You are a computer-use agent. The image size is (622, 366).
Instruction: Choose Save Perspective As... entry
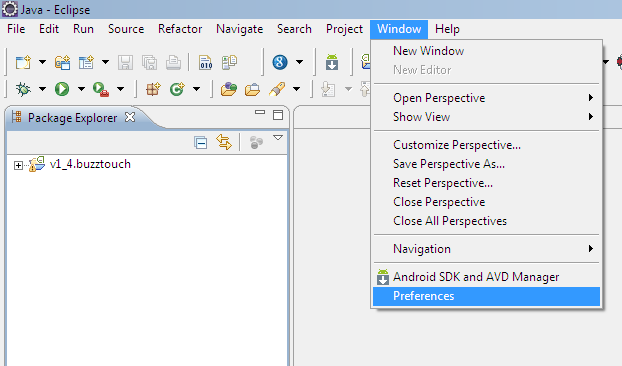click(486, 164)
